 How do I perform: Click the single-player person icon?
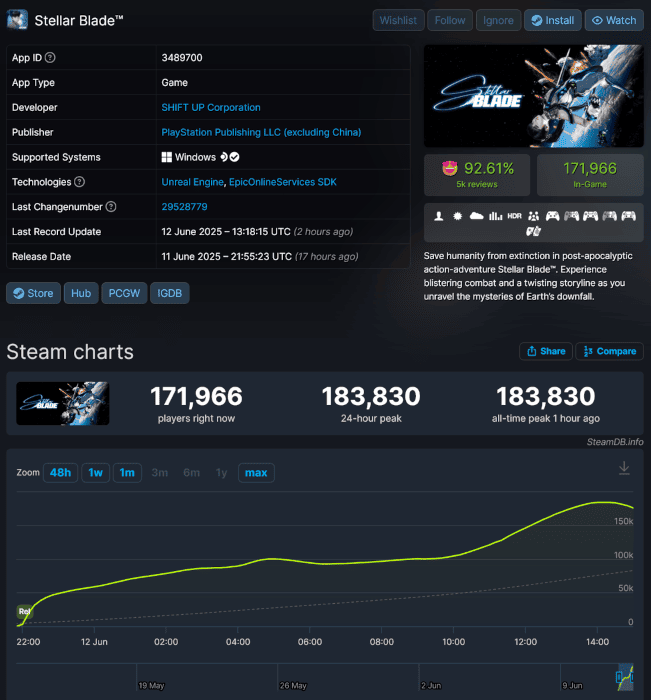(439, 217)
